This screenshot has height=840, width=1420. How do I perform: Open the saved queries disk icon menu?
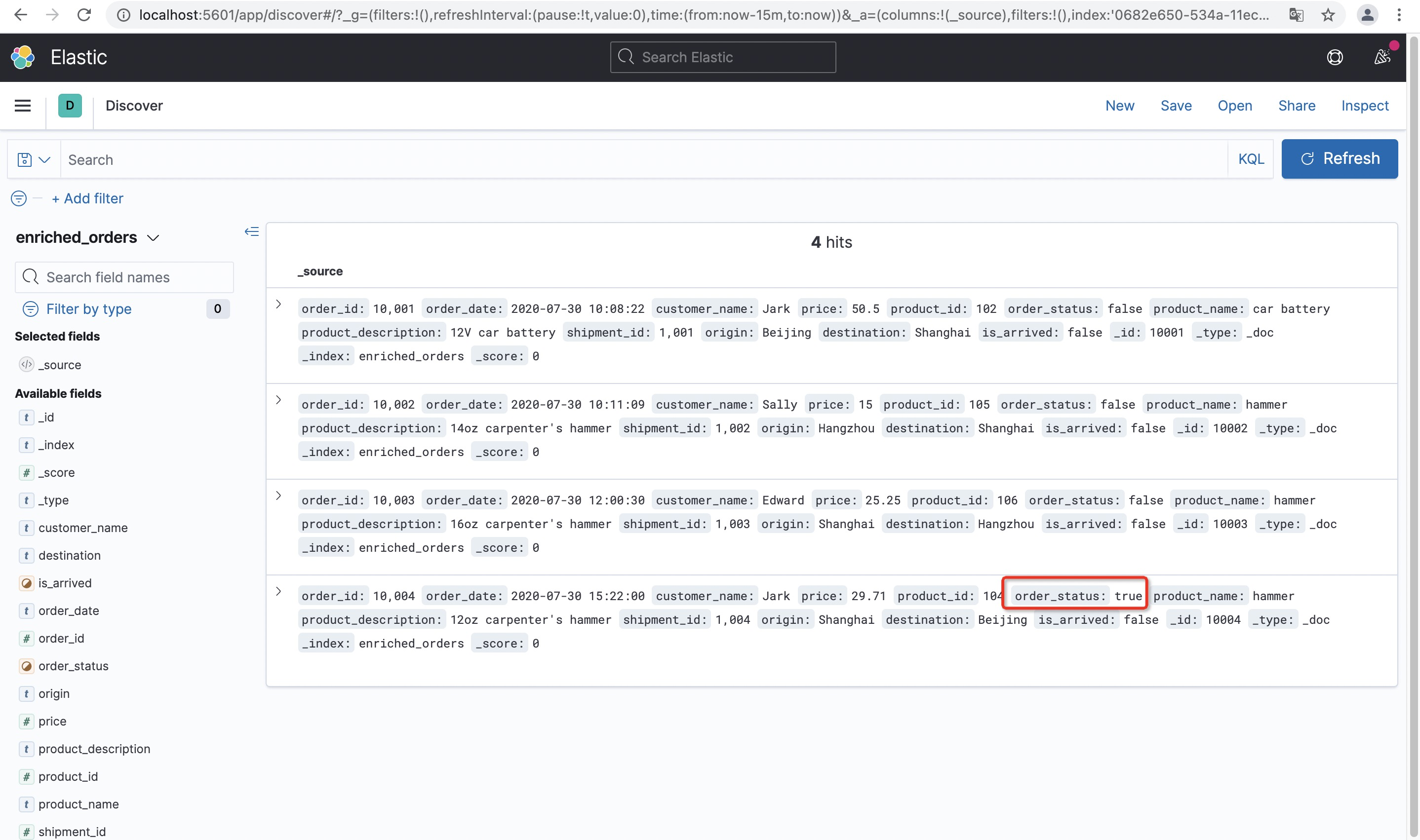[34, 159]
